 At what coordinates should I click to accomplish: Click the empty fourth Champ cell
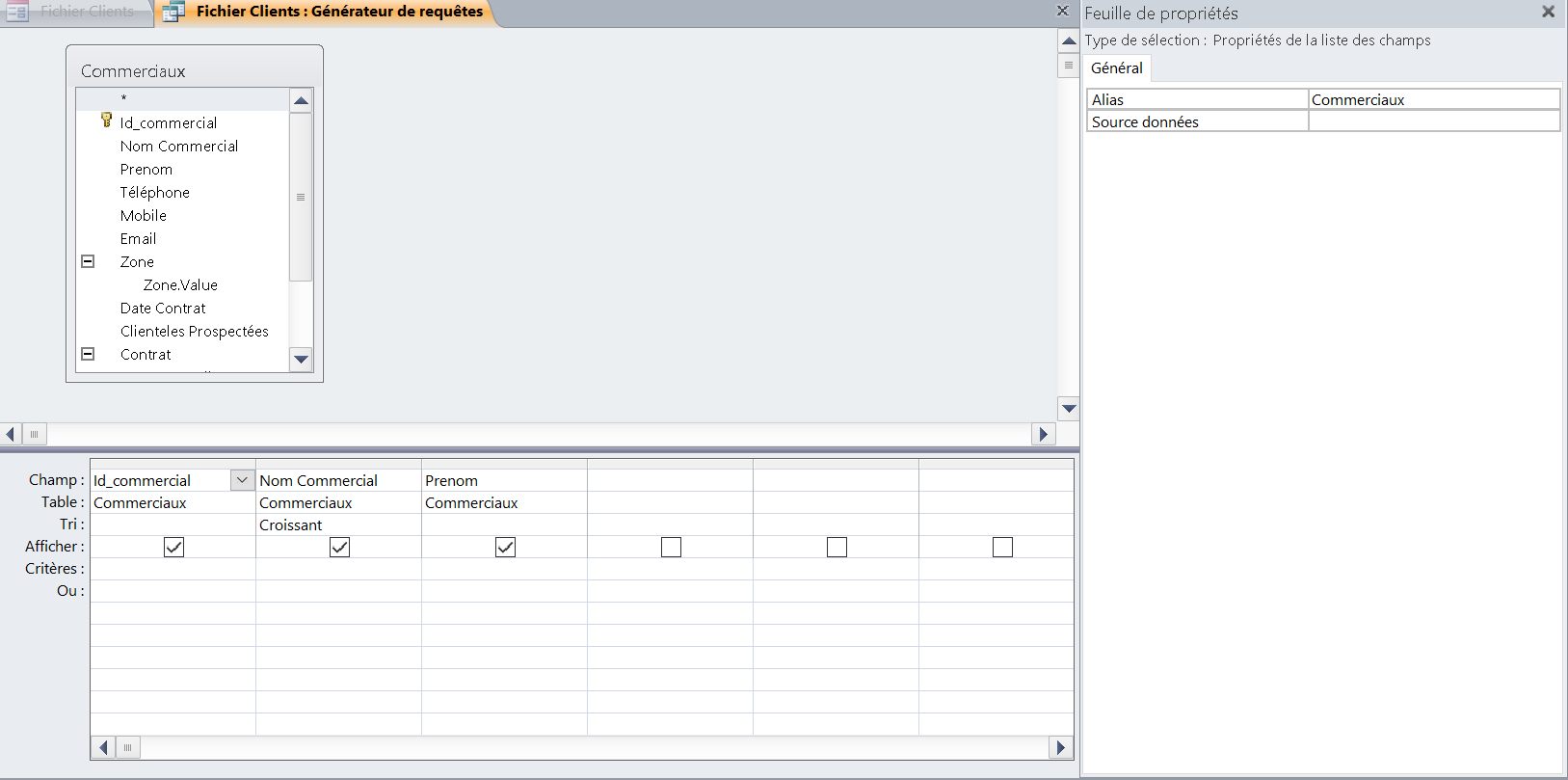coord(670,480)
